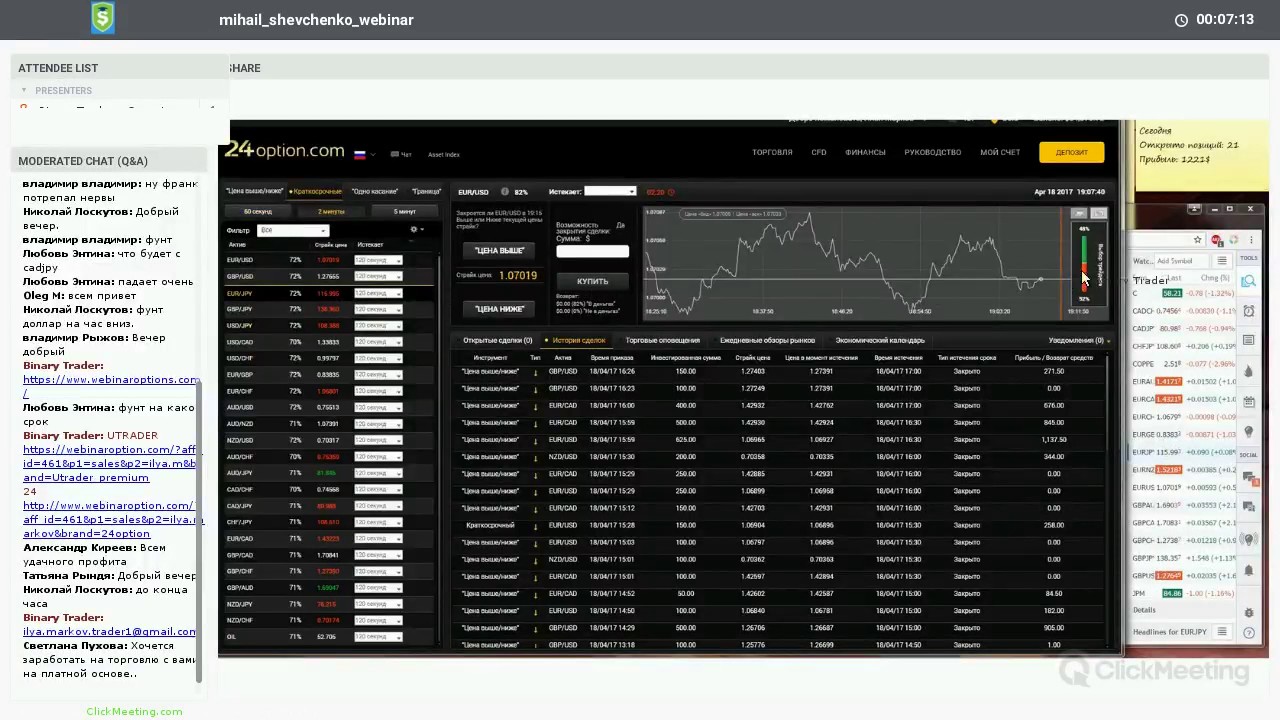Screen dimensions: 1280x720
Task: Click the bell notifications icon in sidebar
Action: point(1248,571)
